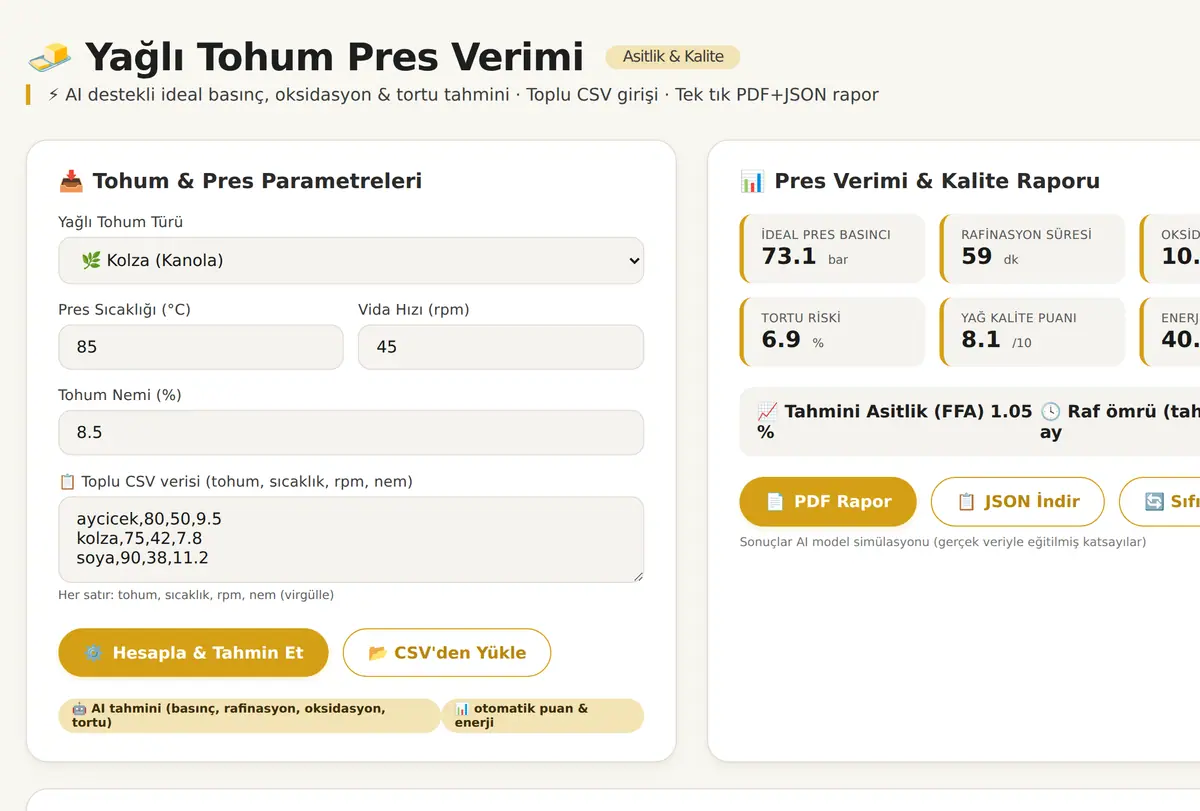The height and width of the screenshot is (811, 1200).
Task: Click Hesapla & Tahmin Et button
Action: coord(193,653)
